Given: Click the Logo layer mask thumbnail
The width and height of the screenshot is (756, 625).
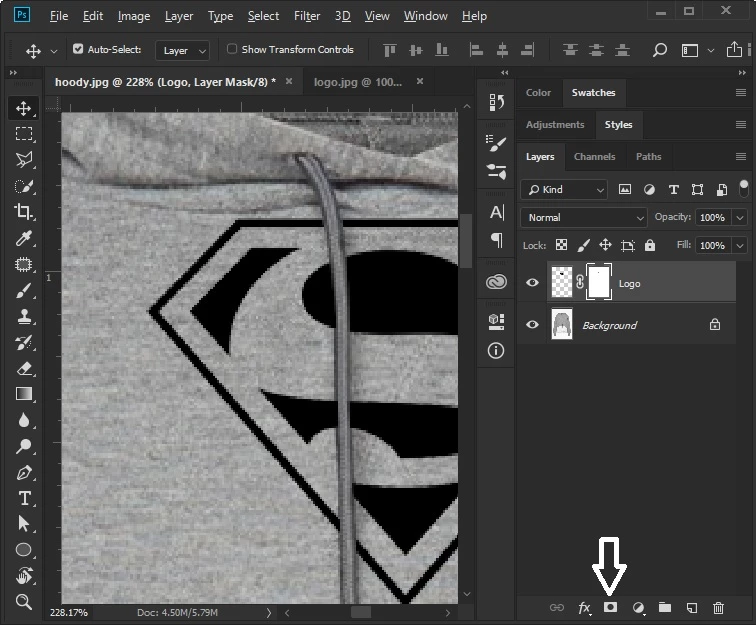Looking at the screenshot, I should point(599,282).
